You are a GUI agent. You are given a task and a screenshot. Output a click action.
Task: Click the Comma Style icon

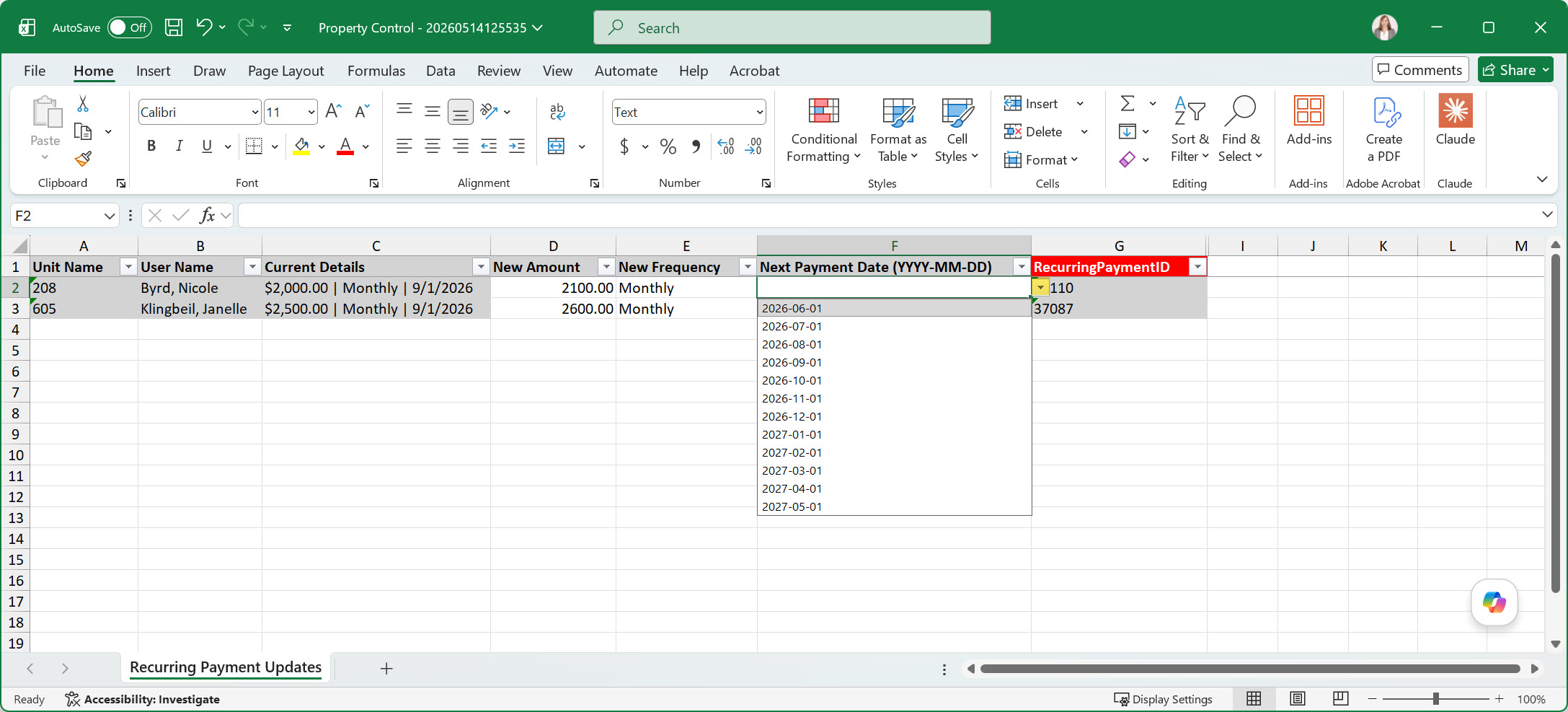[x=696, y=146]
